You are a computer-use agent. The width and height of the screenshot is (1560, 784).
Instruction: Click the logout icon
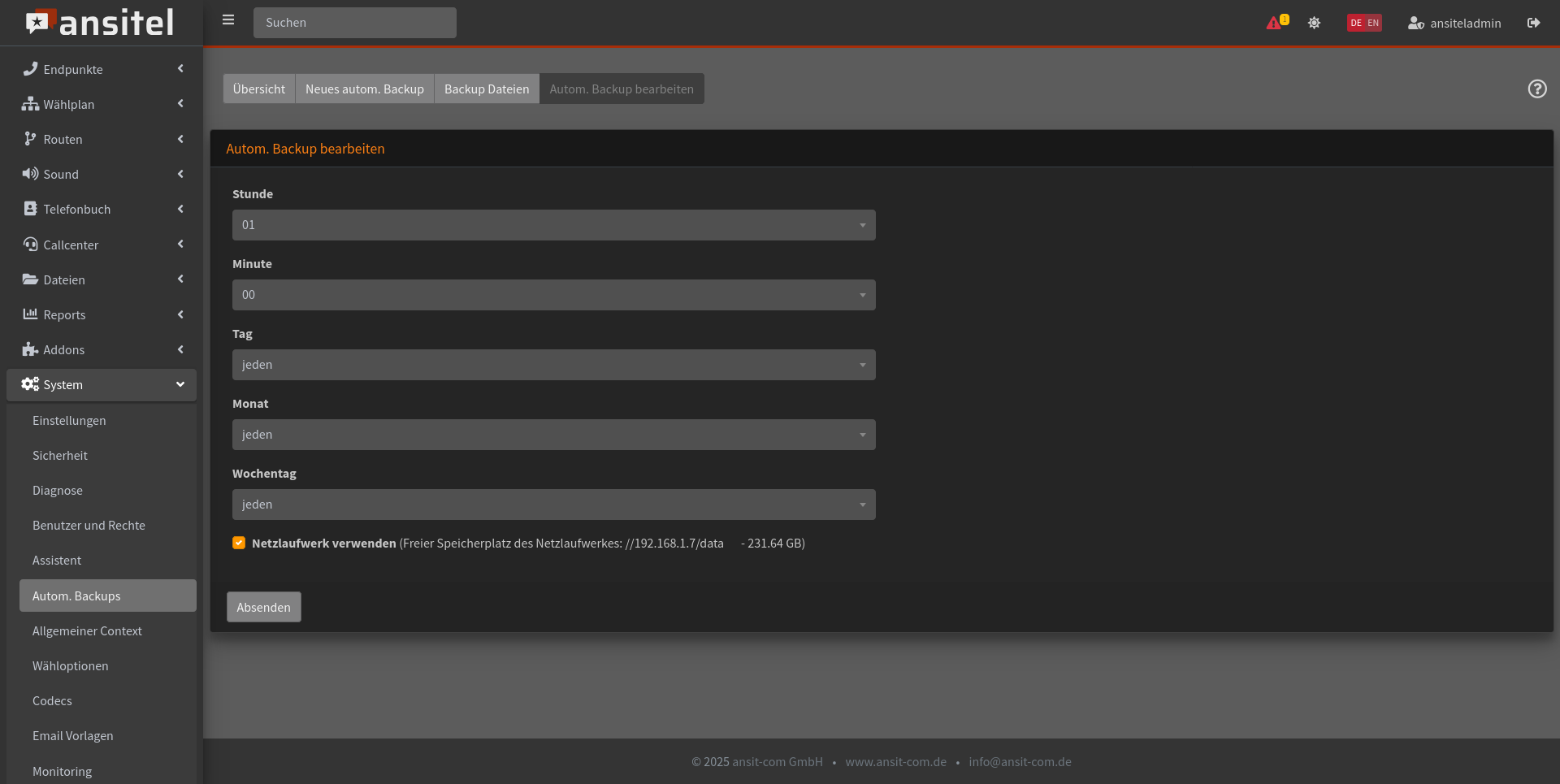[x=1533, y=23]
